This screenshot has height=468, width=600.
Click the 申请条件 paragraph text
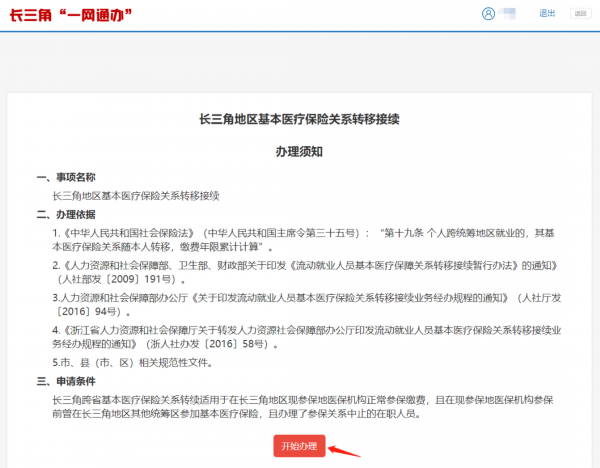click(300, 407)
